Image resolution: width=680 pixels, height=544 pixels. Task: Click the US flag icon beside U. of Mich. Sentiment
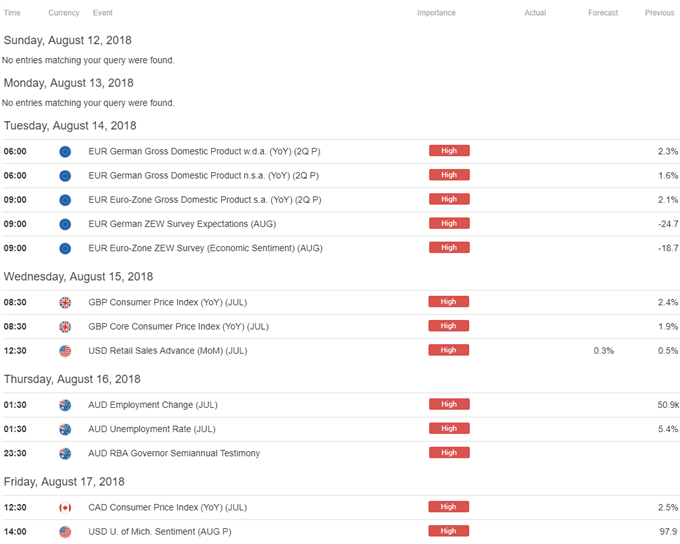(x=65, y=532)
